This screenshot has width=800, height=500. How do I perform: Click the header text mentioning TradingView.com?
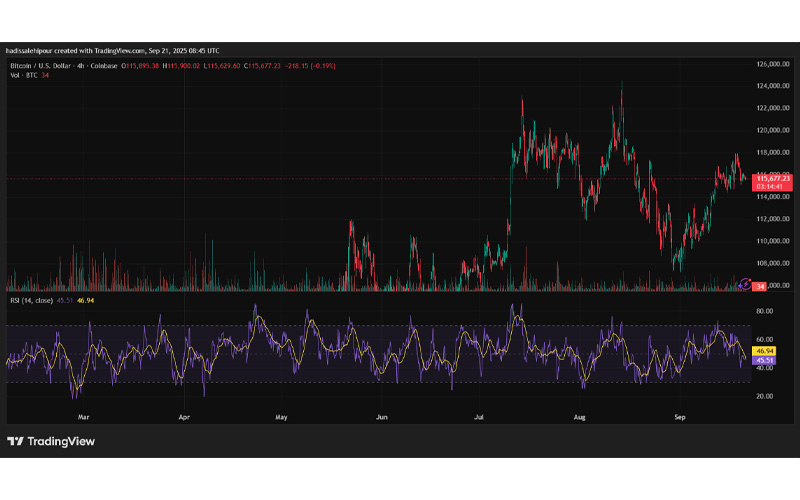pos(113,50)
